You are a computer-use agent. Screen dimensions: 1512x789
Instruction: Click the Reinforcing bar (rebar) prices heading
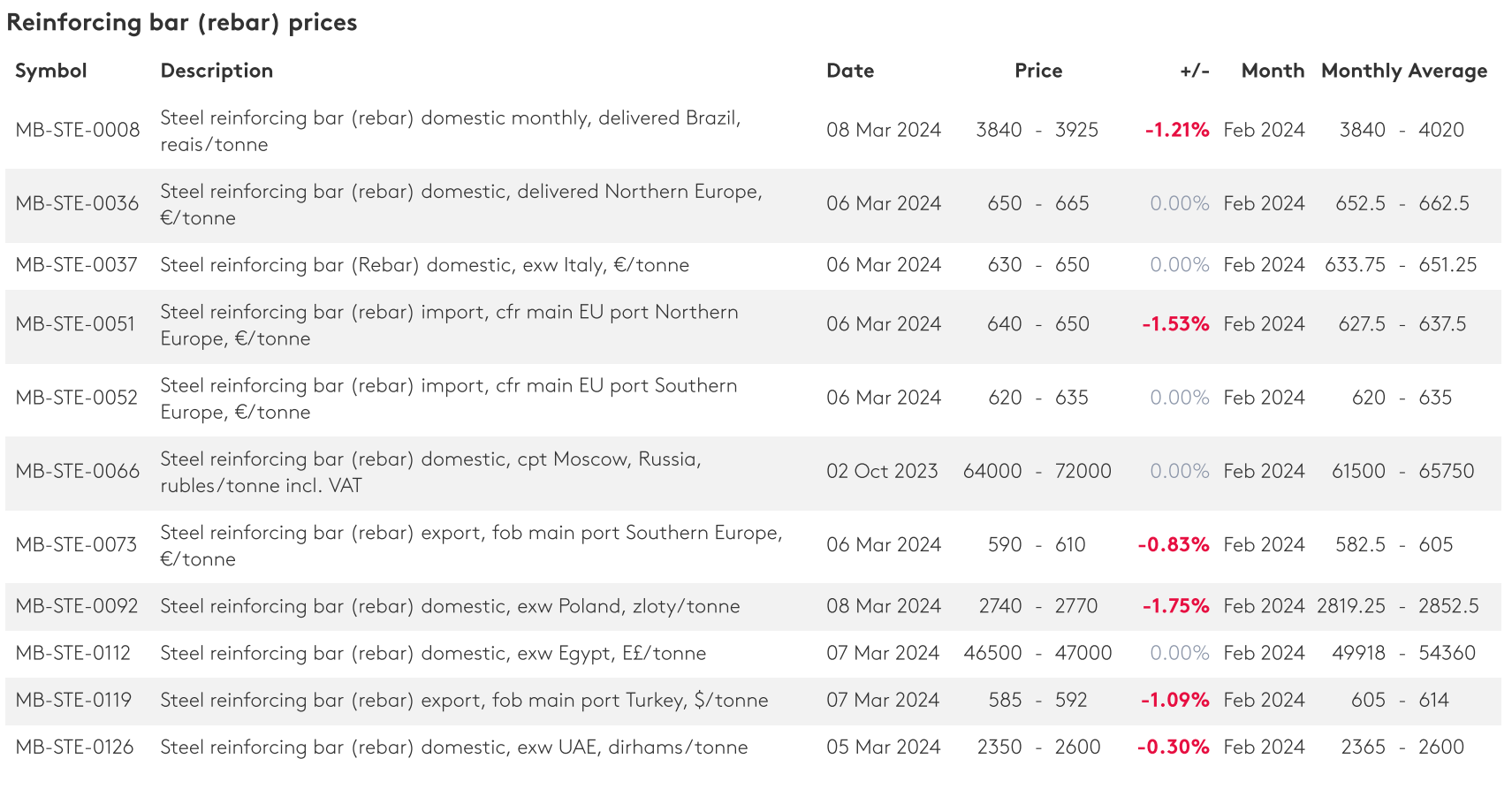pos(182,22)
